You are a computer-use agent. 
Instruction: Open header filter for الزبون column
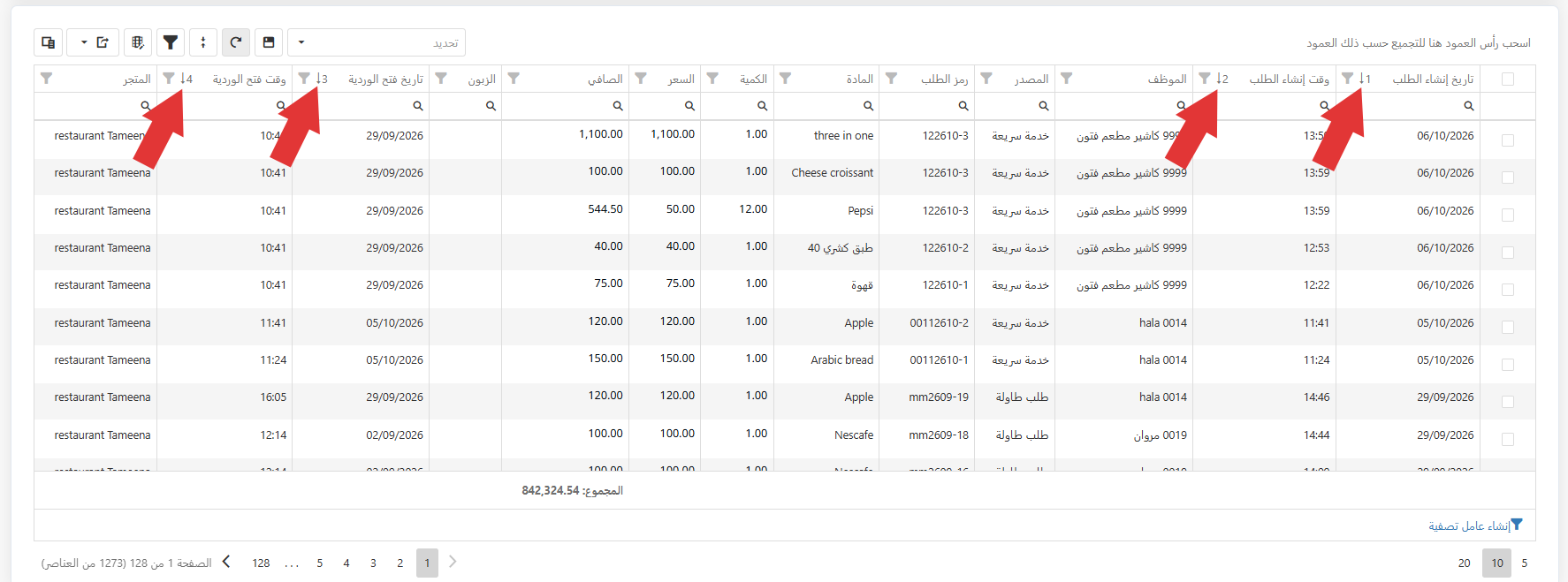click(441, 79)
